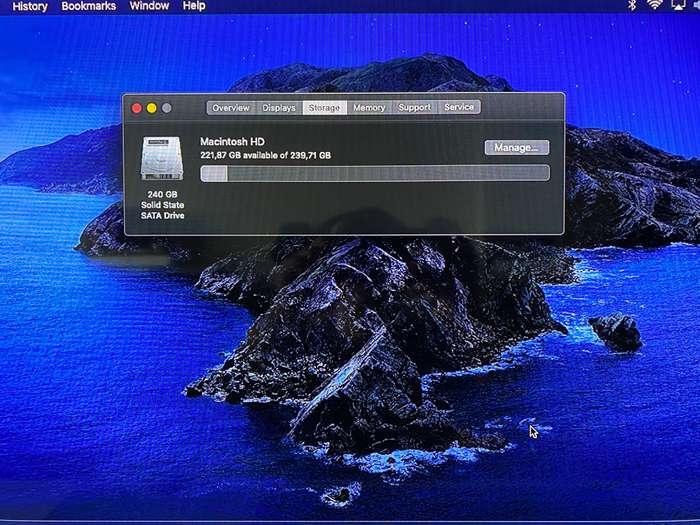Open the Bookmarks menu
This screenshot has width=700, height=525.
click(x=88, y=6)
